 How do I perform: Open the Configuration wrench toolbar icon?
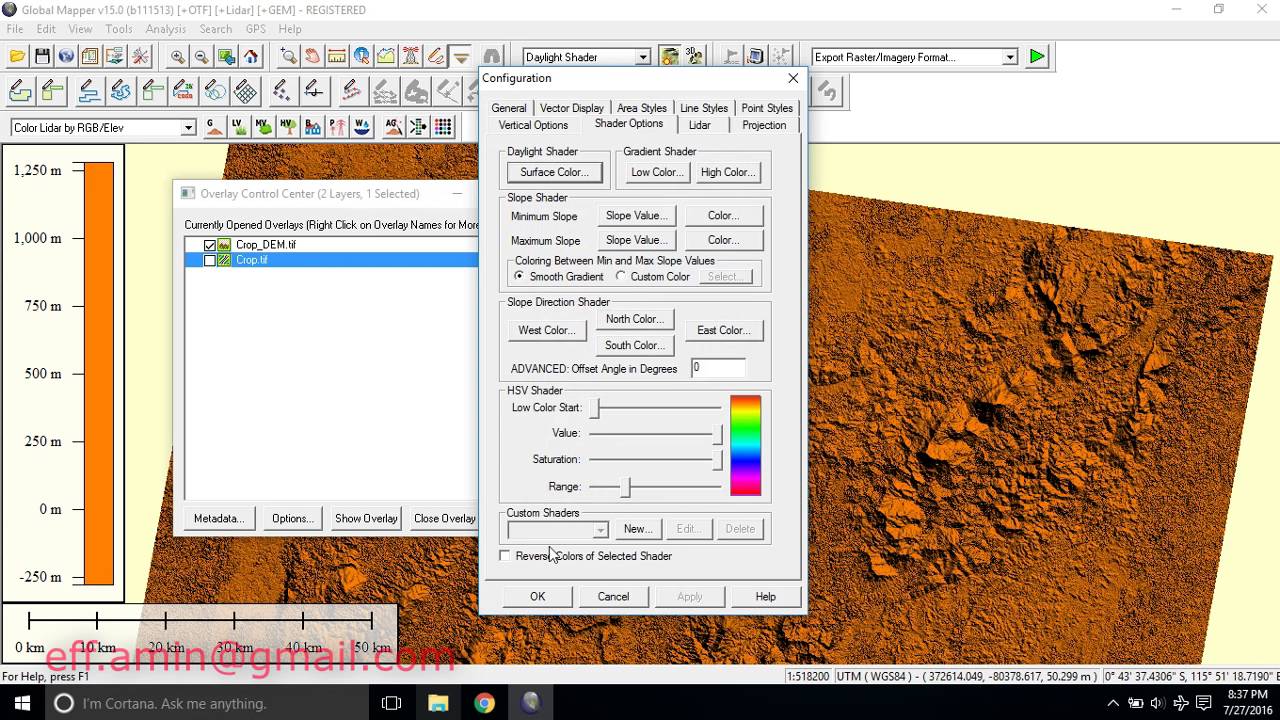click(x=140, y=57)
